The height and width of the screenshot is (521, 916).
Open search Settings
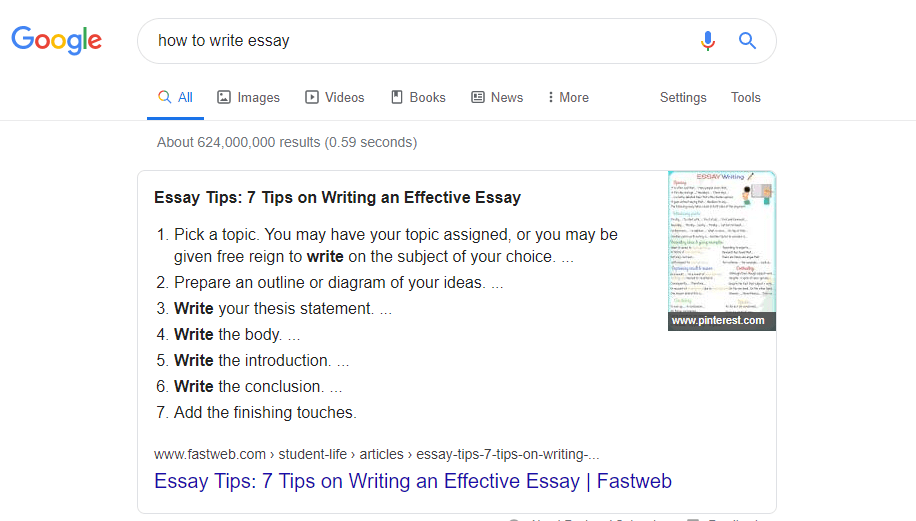[683, 98]
